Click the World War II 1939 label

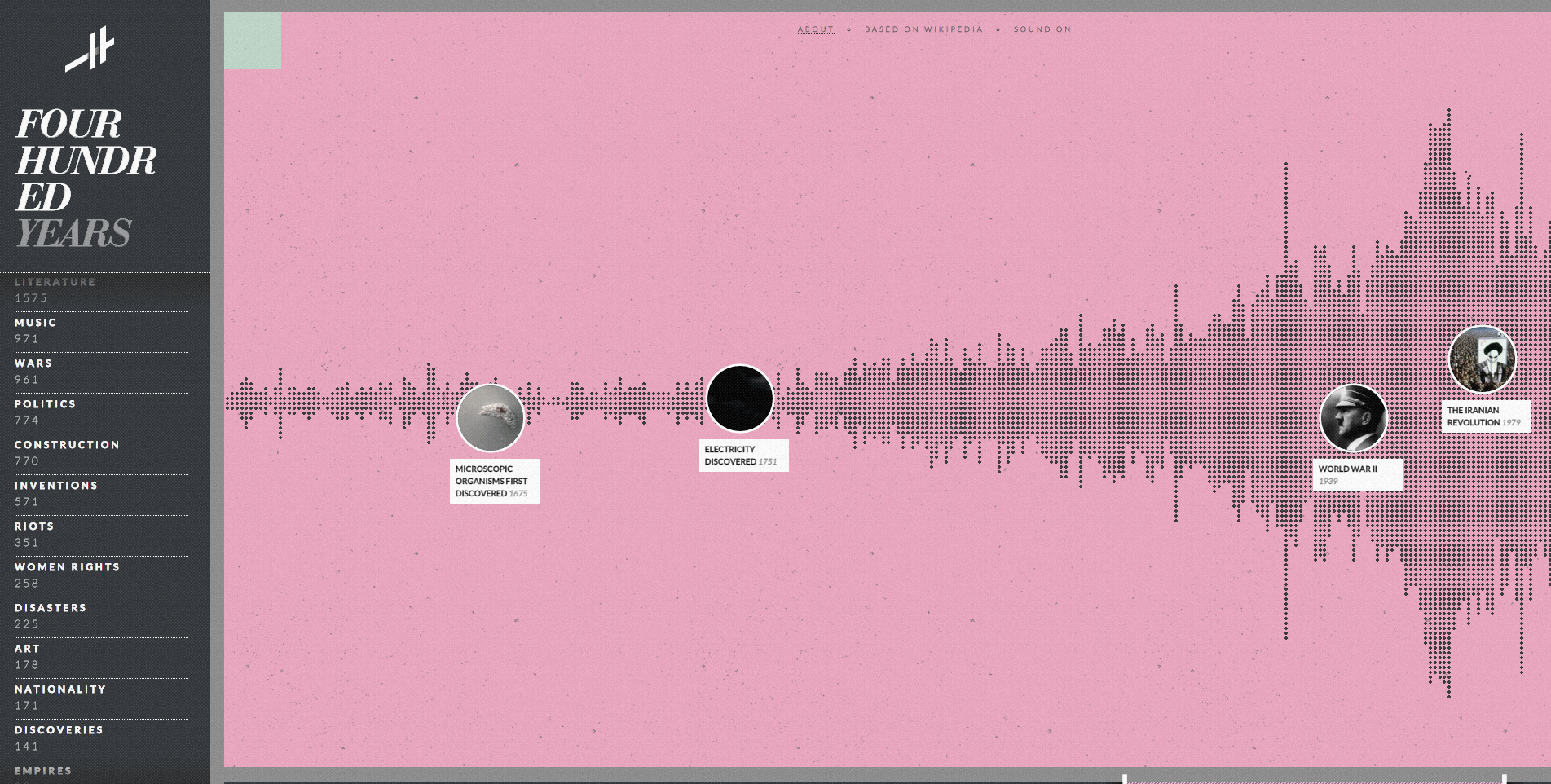(1359, 475)
